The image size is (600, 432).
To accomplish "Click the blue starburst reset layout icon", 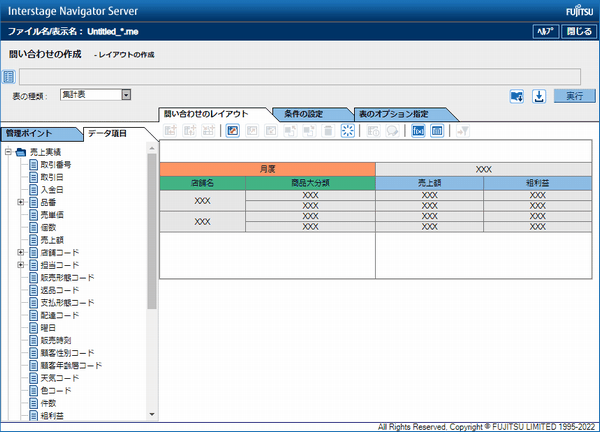I will 347,131.
